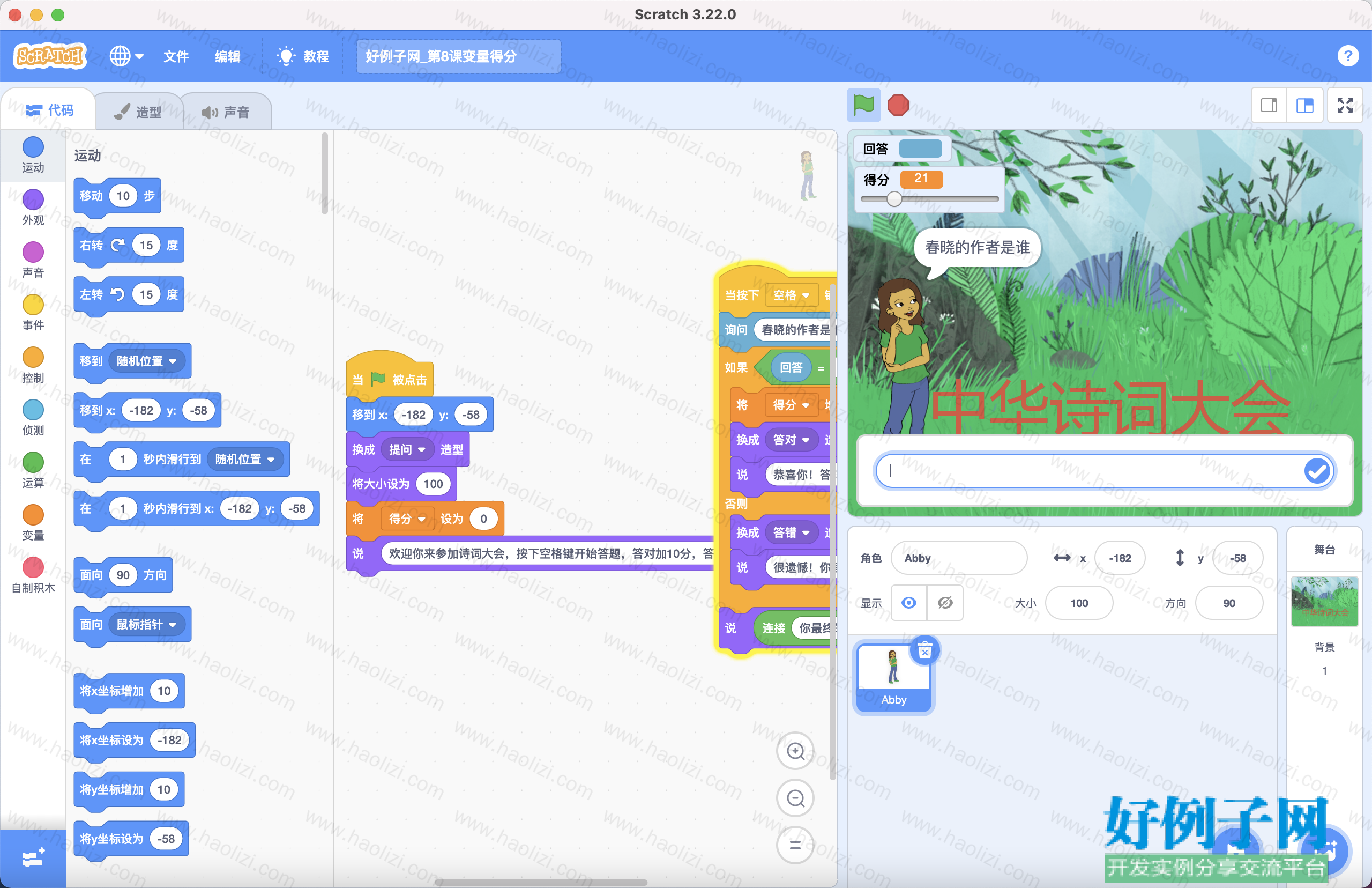Image resolution: width=1372 pixels, height=888 pixels.
Task: Expand 得分 dropdown in 设为 block
Action: [x=407, y=519]
